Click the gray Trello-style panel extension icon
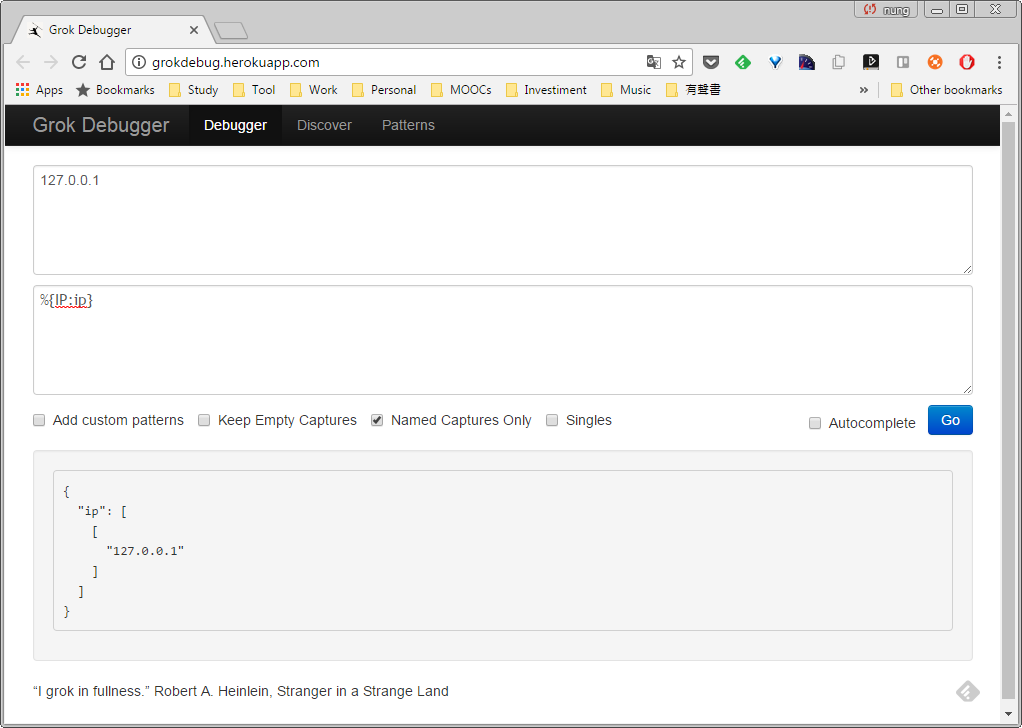 pyautogui.click(x=903, y=63)
